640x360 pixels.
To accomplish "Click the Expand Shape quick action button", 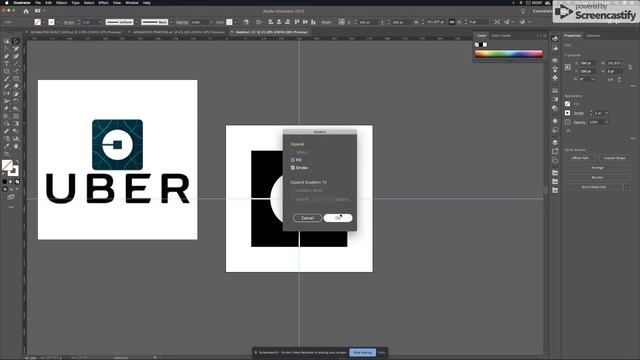I will tap(614, 158).
